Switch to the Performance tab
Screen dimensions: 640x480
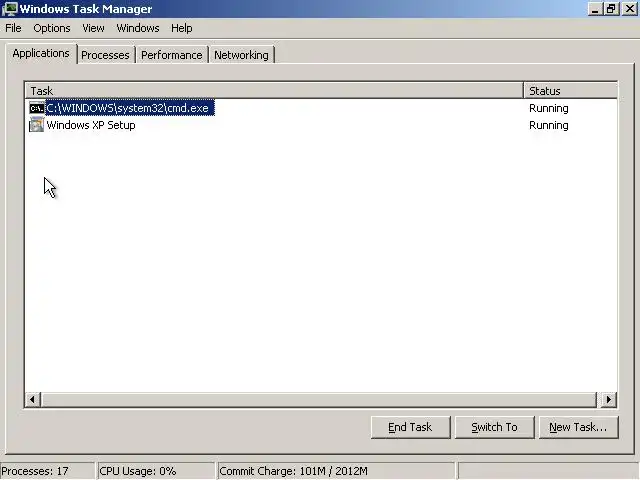pos(171,55)
